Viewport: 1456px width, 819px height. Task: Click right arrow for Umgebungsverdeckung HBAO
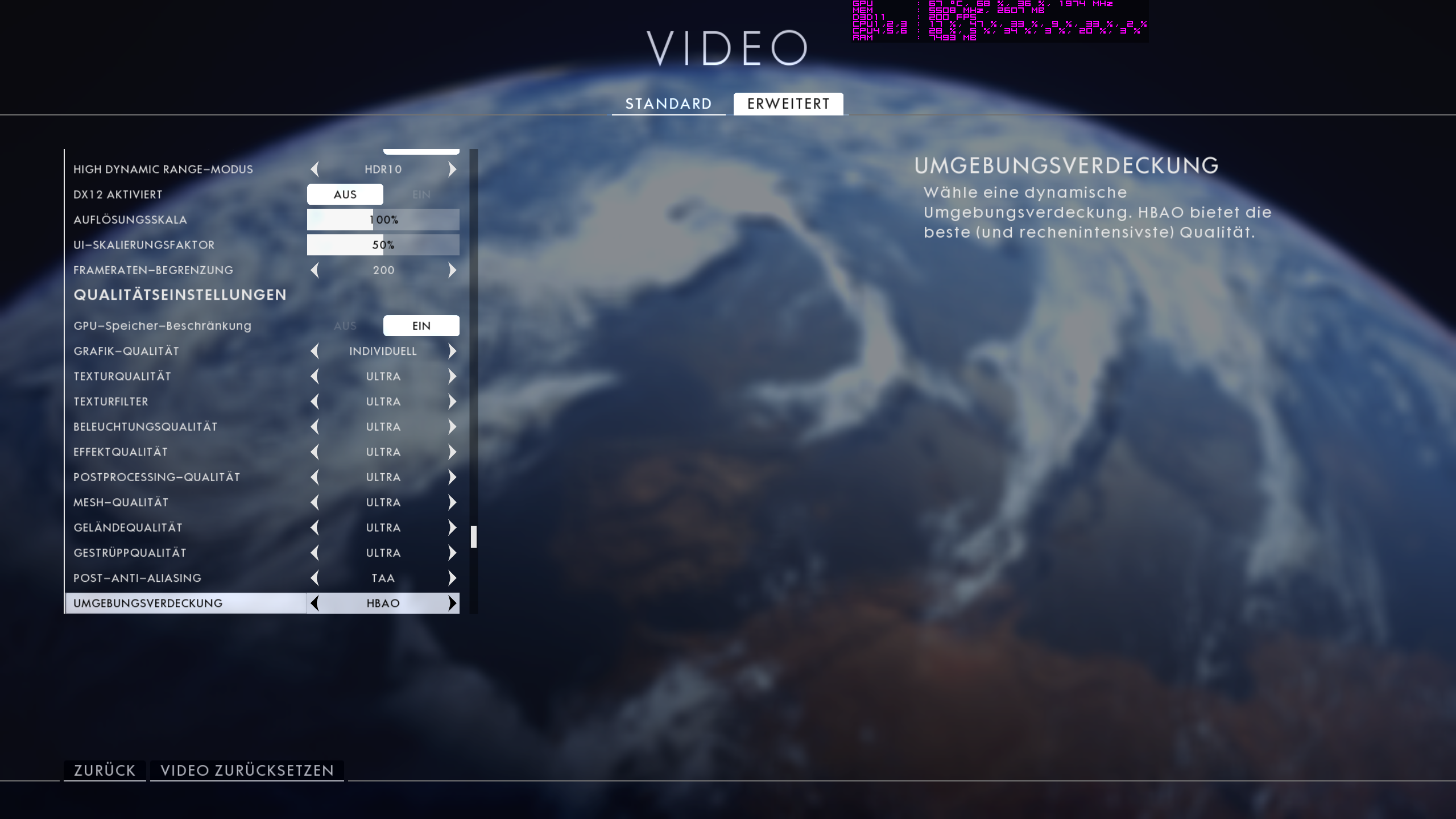click(x=452, y=603)
